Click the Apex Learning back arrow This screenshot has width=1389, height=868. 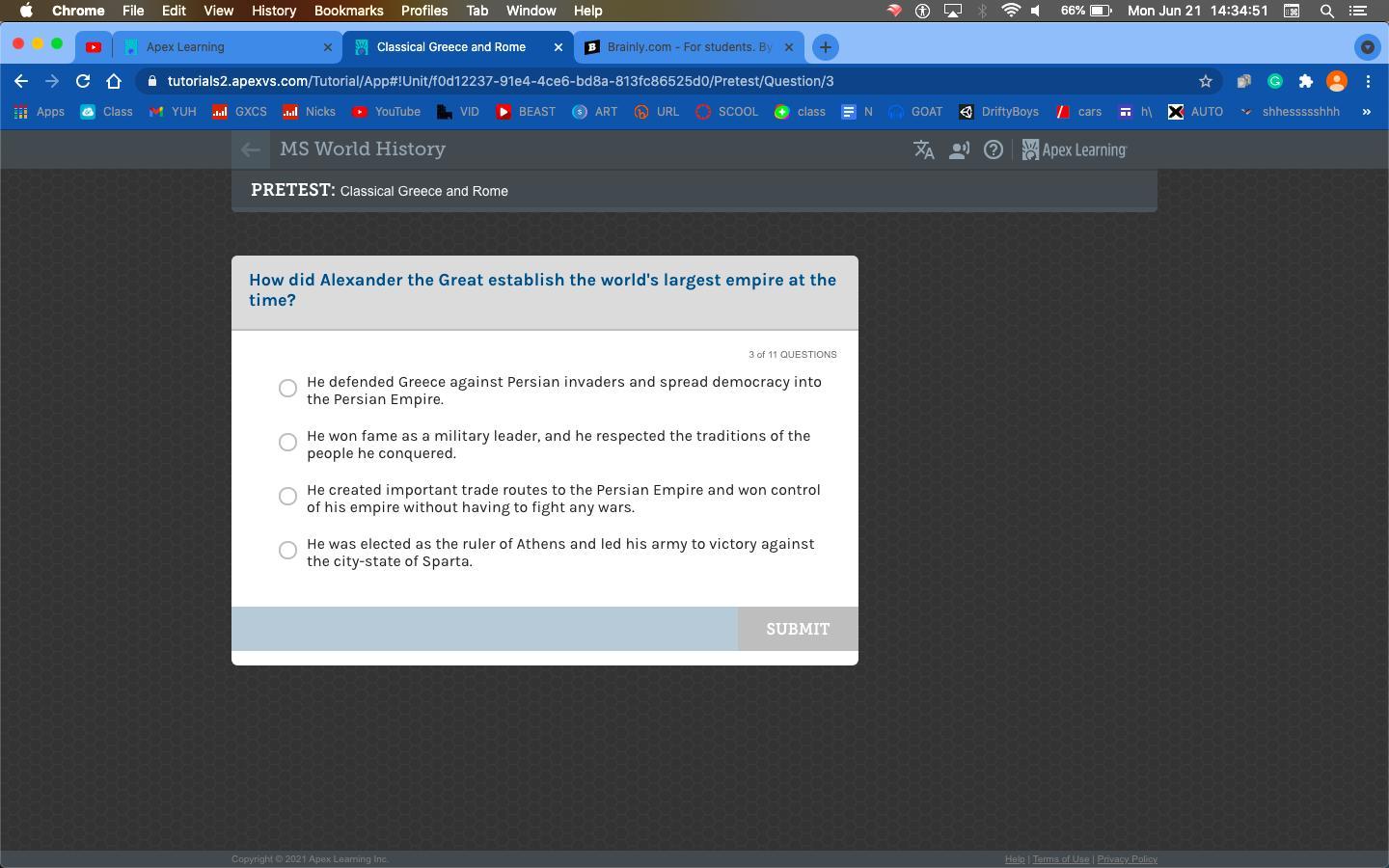(x=250, y=149)
